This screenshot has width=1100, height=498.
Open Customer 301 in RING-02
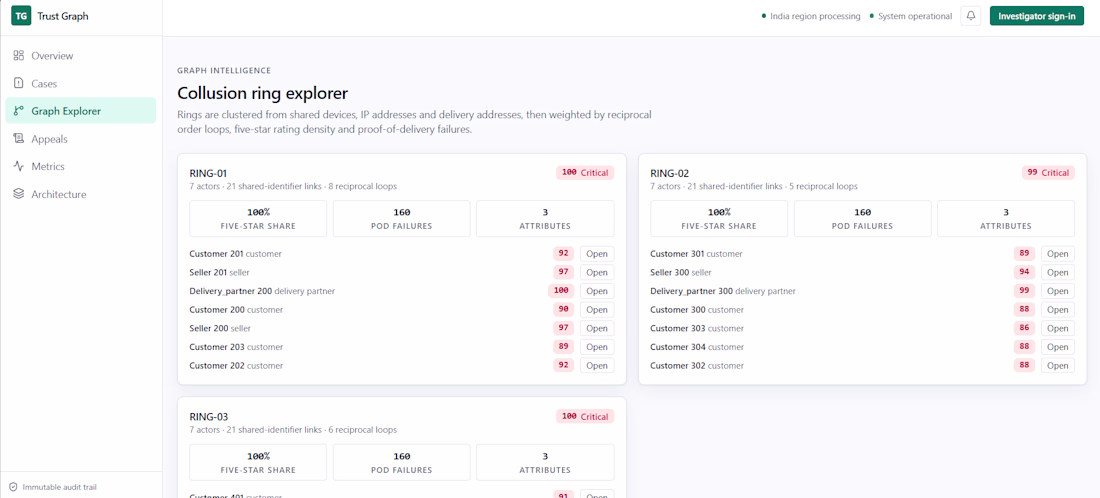1058,254
